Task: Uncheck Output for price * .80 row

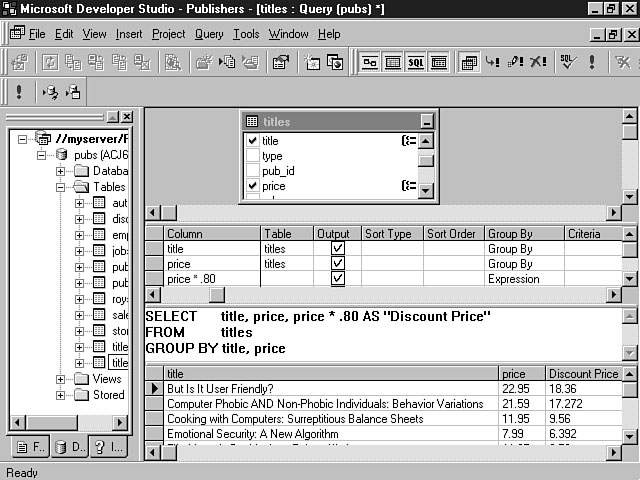Action: click(x=337, y=279)
